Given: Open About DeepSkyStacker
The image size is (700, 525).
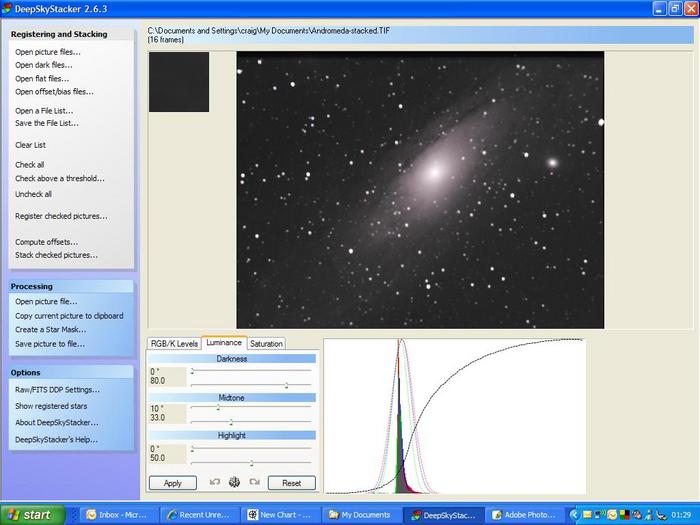Looking at the screenshot, I should [x=57, y=422].
